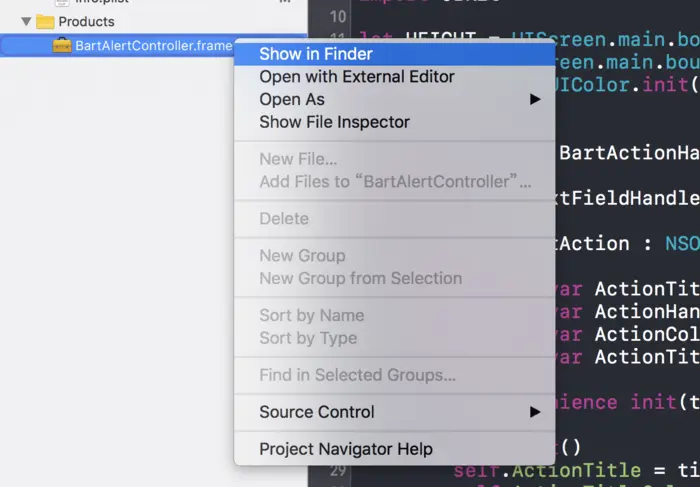Image resolution: width=700 pixels, height=487 pixels.
Task: Click Find in Selected Groups…
Action: (357, 375)
